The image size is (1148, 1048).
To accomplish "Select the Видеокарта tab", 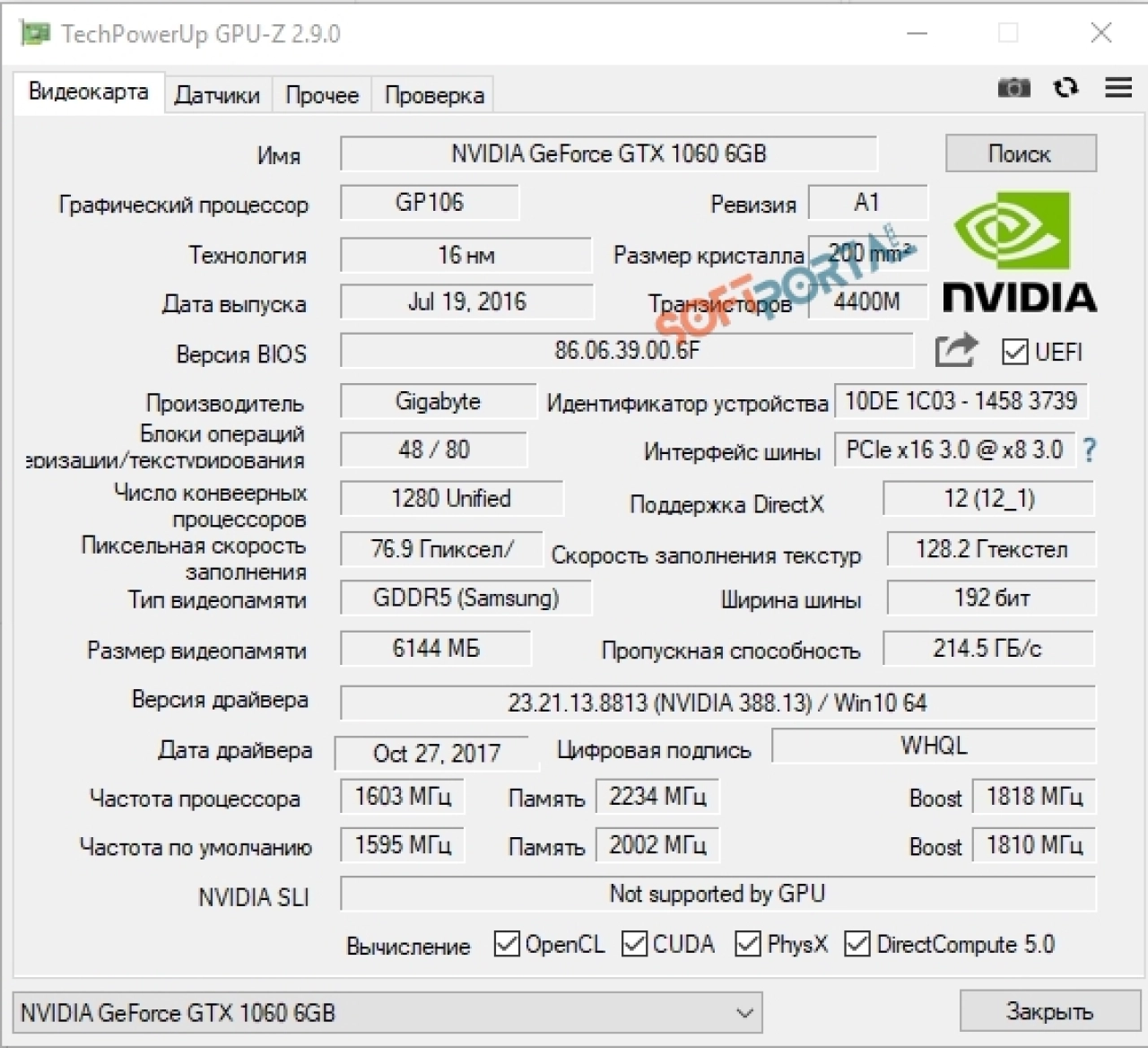I will click(x=88, y=92).
